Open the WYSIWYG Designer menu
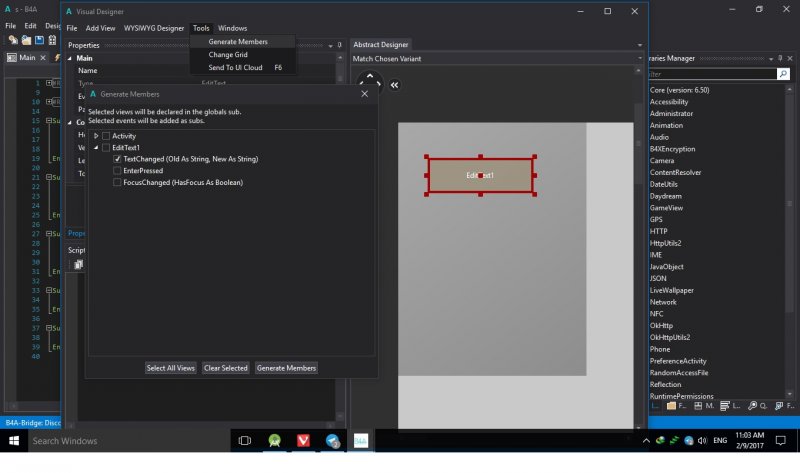The image size is (800, 473). click(154, 28)
